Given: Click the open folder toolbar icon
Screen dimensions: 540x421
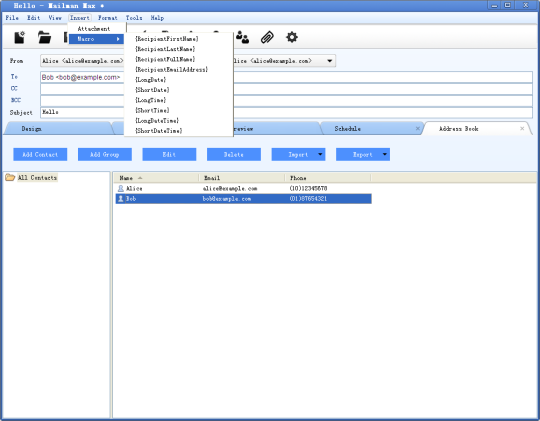Looking at the screenshot, I should [44, 37].
